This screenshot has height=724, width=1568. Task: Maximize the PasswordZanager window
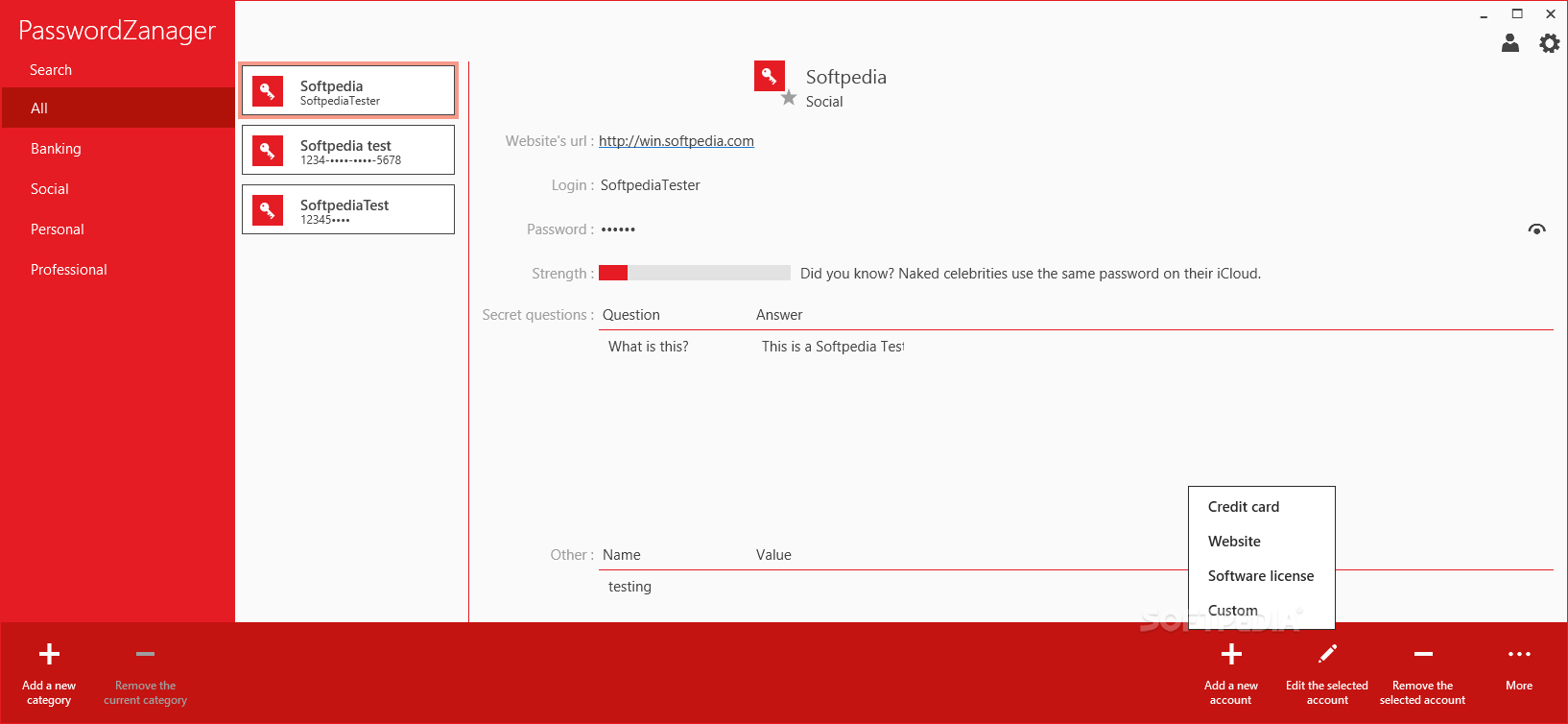(x=1517, y=14)
